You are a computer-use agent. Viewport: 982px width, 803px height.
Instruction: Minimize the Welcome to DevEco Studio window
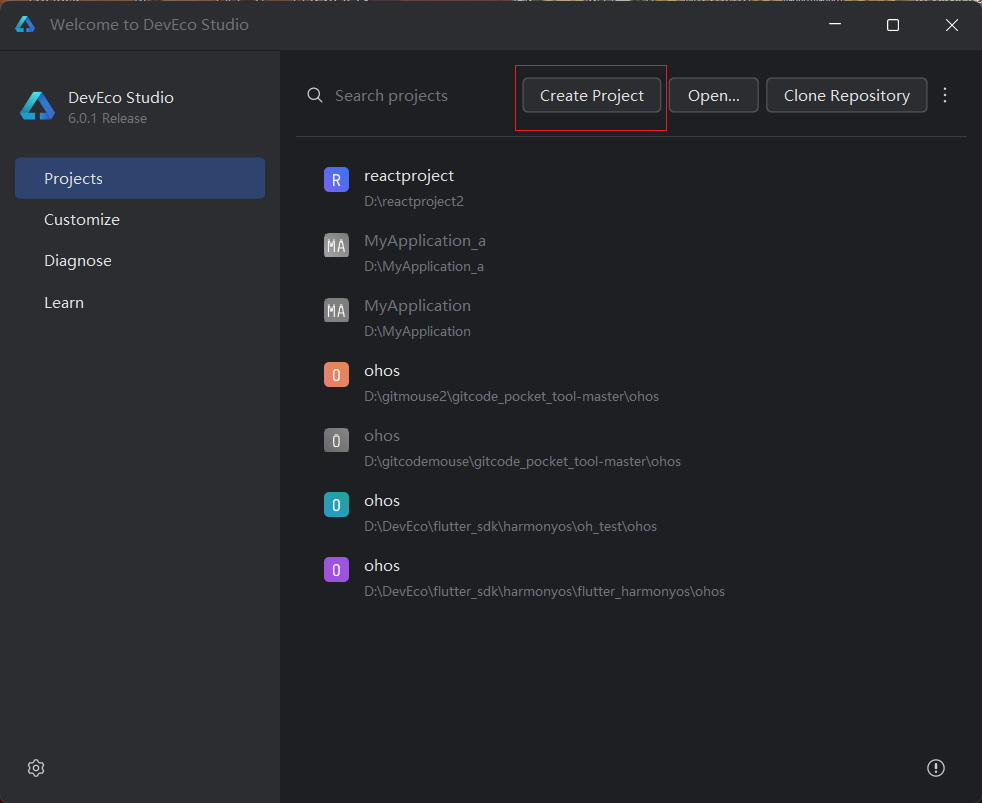click(835, 25)
